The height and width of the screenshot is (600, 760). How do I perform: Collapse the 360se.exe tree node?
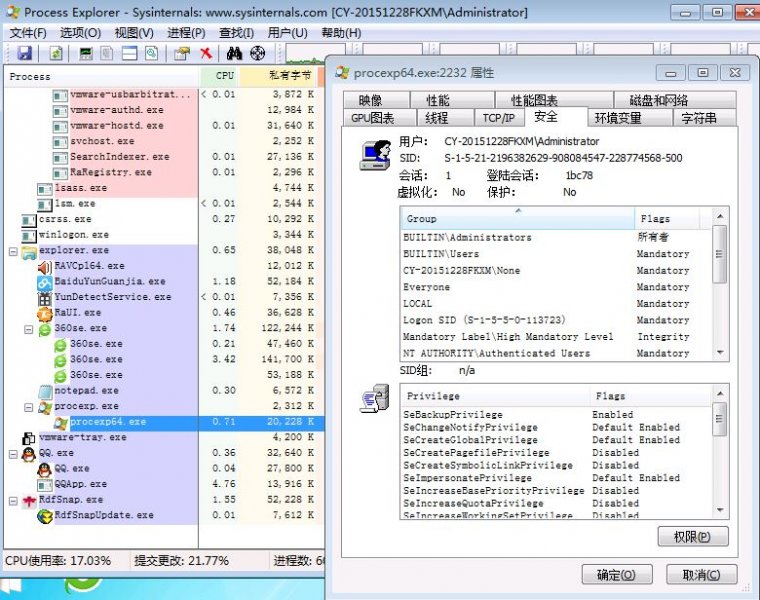click(x=29, y=329)
